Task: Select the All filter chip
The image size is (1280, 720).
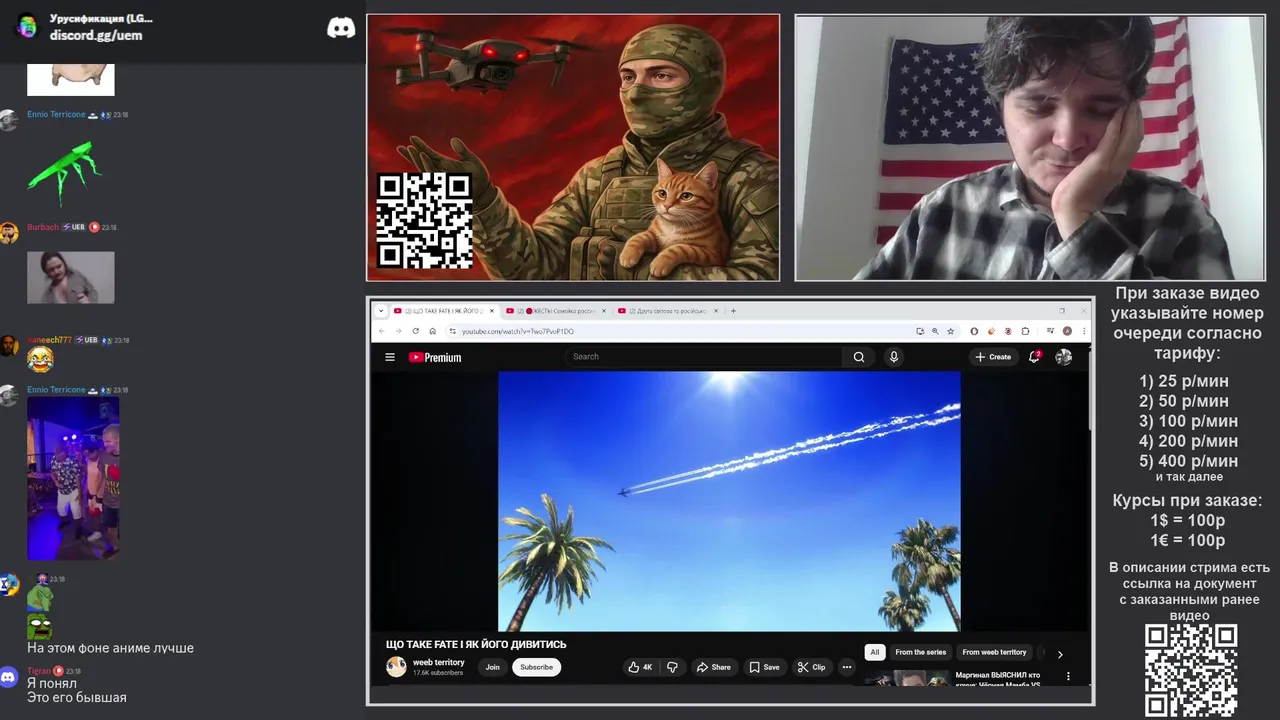Action: pos(875,652)
